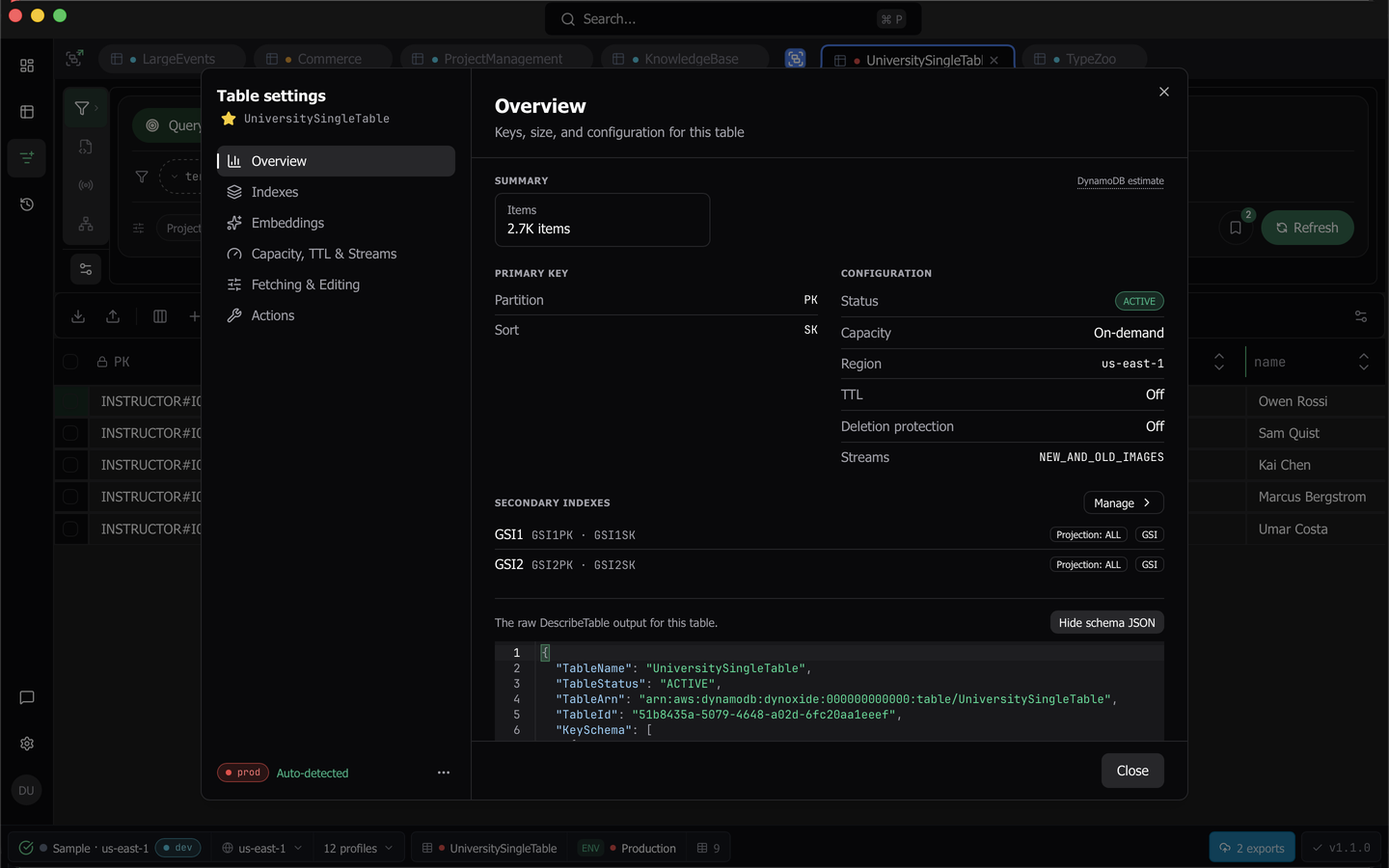Sort by the name column arrows
The height and width of the screenshot is (868, 1389).
pyautogui.click(x=1364, y=362)
